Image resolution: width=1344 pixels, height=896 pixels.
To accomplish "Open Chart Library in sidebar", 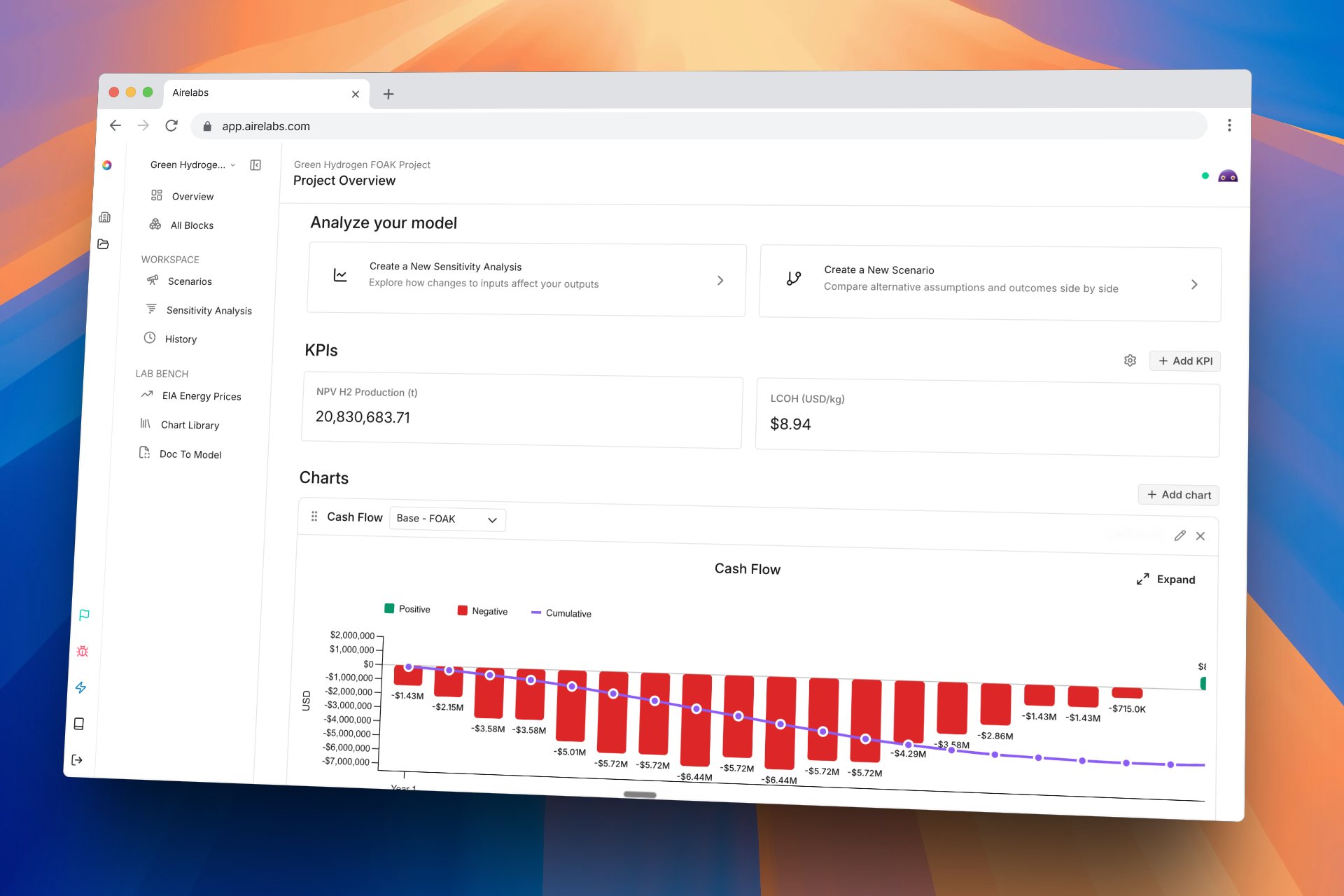I will click(x=179, y=425).
